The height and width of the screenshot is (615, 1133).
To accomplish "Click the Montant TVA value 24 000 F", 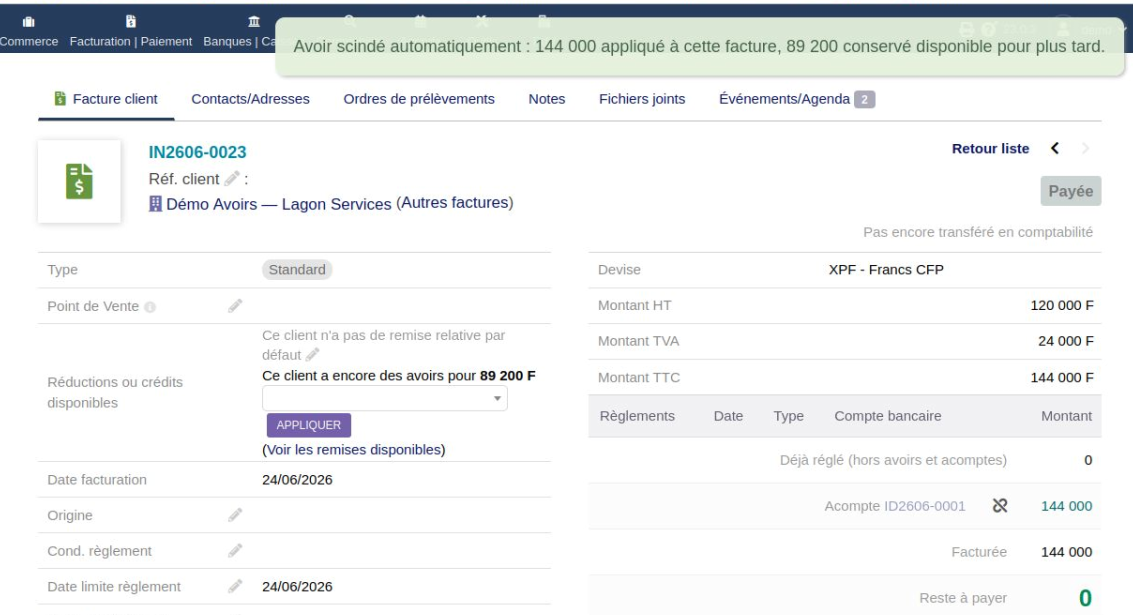I will click(x=1066, y=340).
